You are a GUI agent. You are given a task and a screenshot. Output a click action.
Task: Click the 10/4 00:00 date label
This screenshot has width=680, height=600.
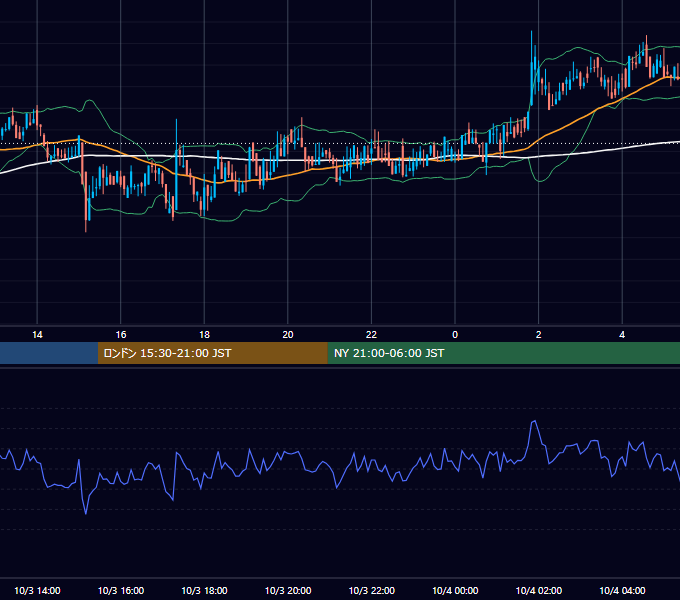tap(455, 590)
